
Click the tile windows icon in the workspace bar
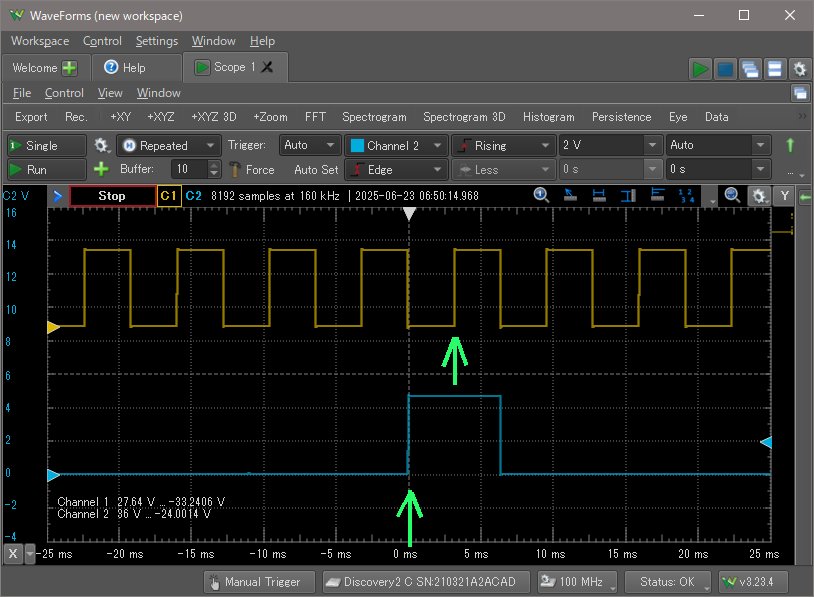coord(775,69)
